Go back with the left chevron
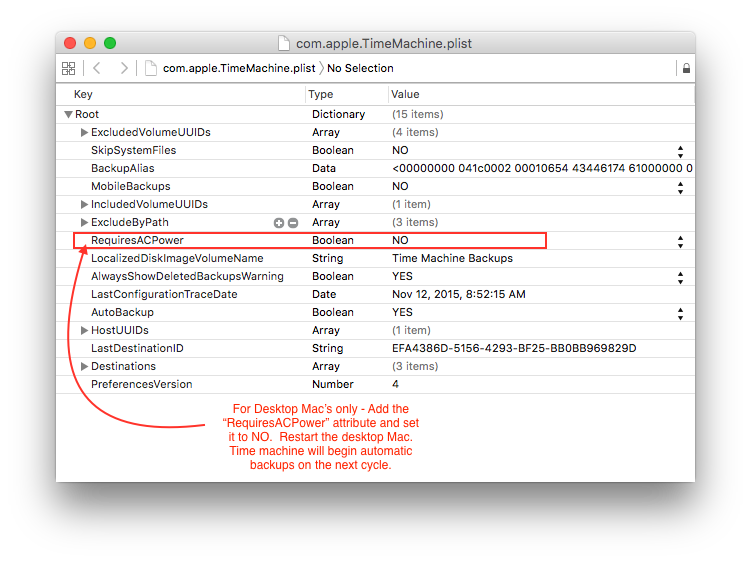 tap(97, 69)
